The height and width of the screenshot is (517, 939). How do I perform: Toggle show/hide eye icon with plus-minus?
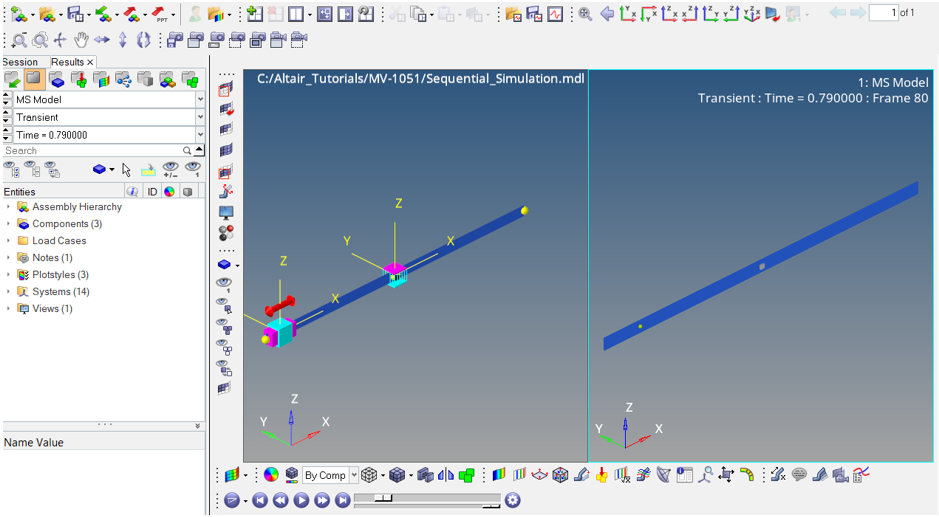click(x=171, y=169)
